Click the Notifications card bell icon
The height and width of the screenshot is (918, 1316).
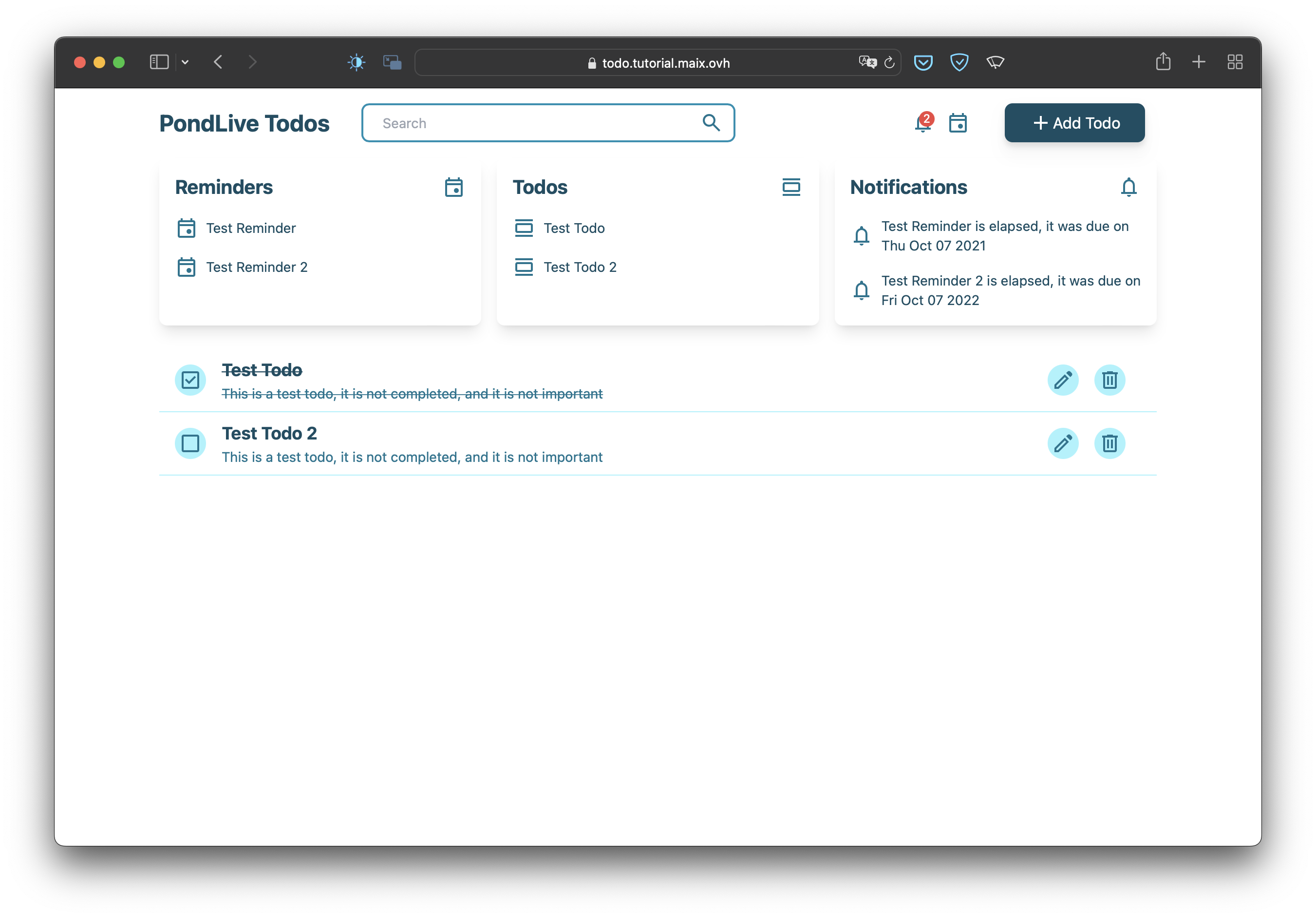(1128, 187)
